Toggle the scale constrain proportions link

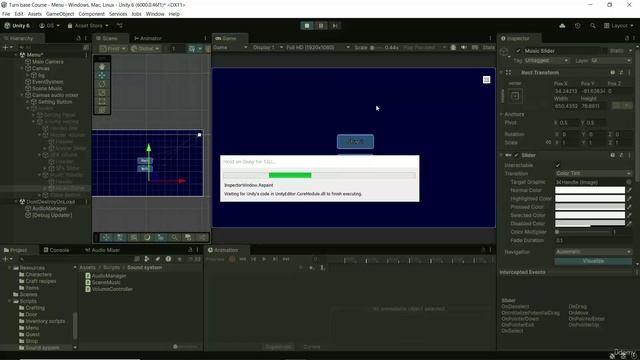pyautogui.click(x=548, y=142)
